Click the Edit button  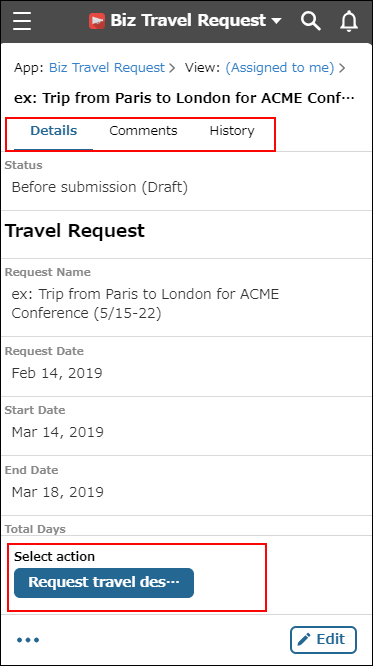click(323, 640)
